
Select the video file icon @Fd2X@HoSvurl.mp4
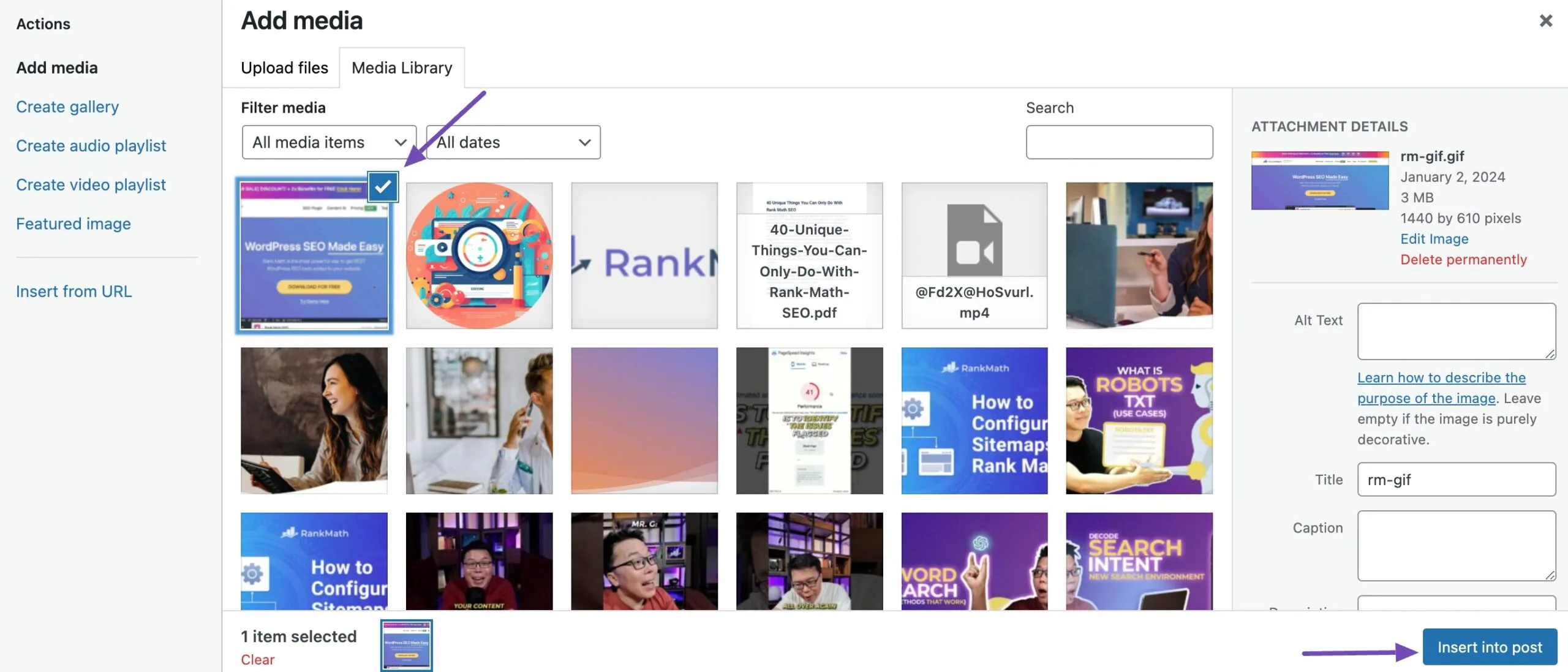[x=974, y=255]
